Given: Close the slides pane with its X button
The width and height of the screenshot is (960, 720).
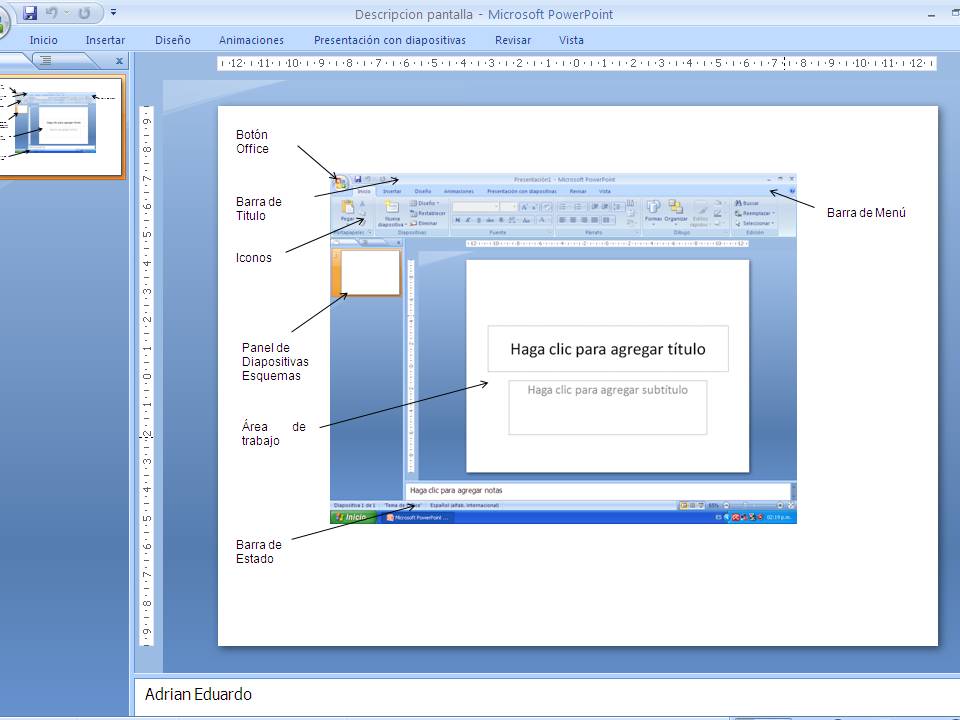Looking at the screenshot, I should pos(120,60).
